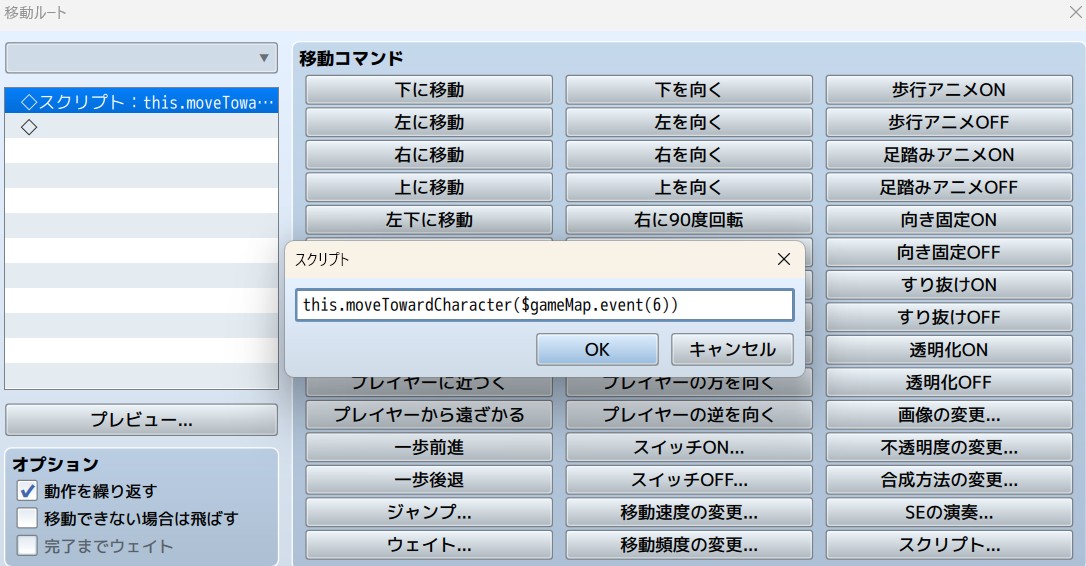Select the スクリプト entry in route list

141,102
